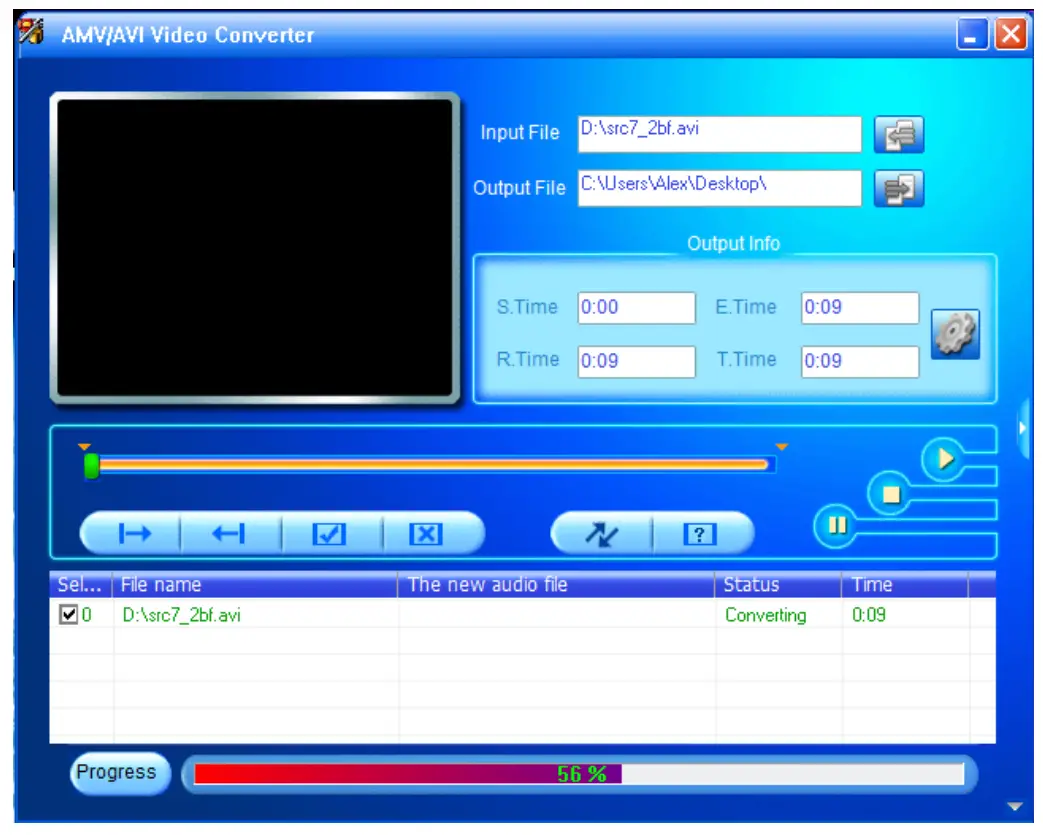Click the Input File path field
This screenshot has width=1043, height=835.
click(x=719, y=134)
